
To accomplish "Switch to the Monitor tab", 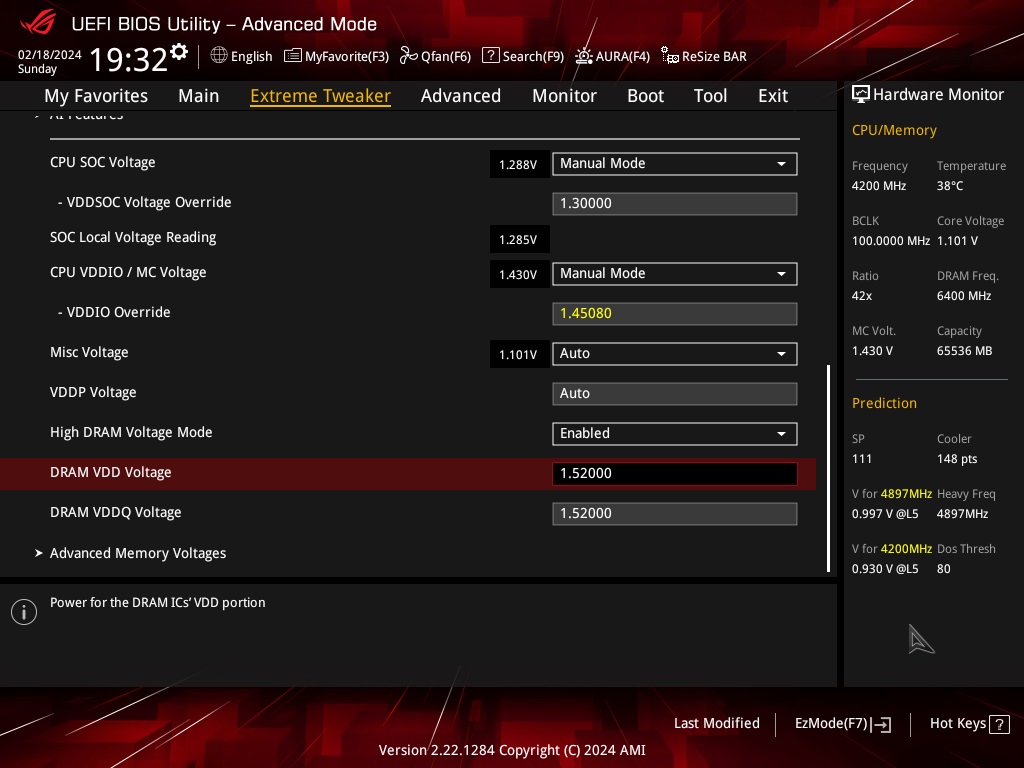I will coord(564,95).
